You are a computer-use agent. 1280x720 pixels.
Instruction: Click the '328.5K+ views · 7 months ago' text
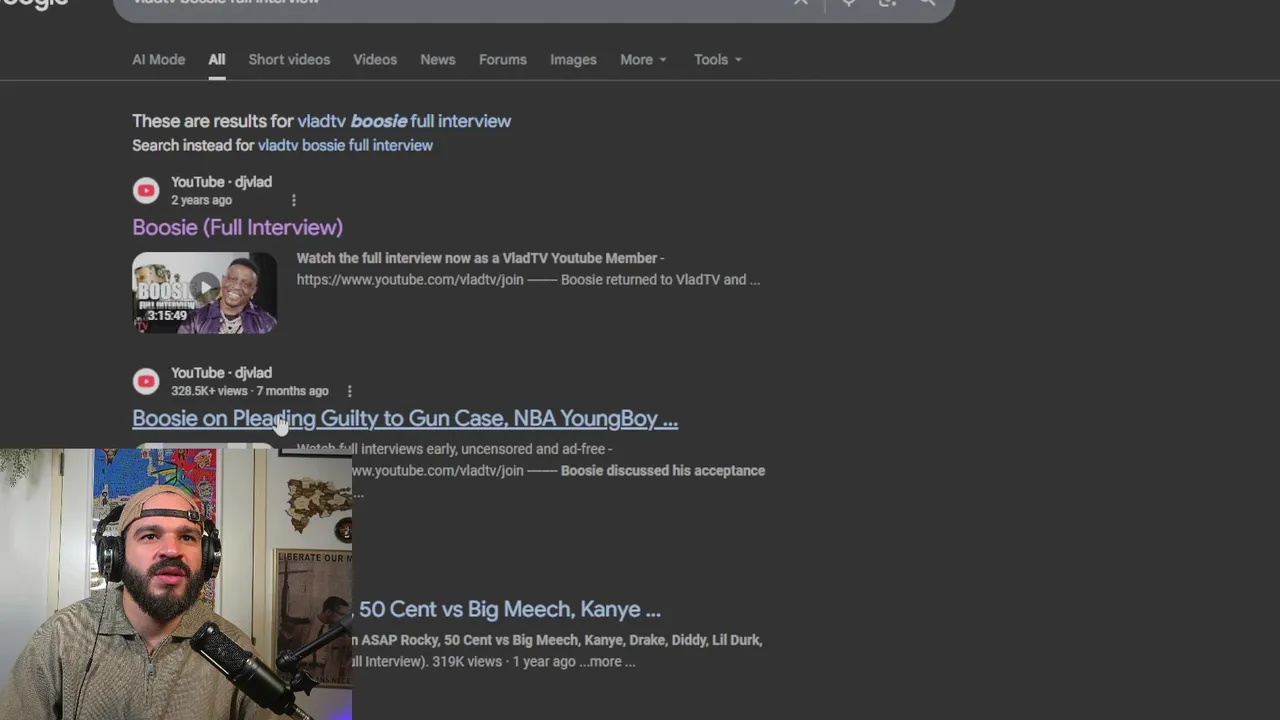click(x=249, y=391)
